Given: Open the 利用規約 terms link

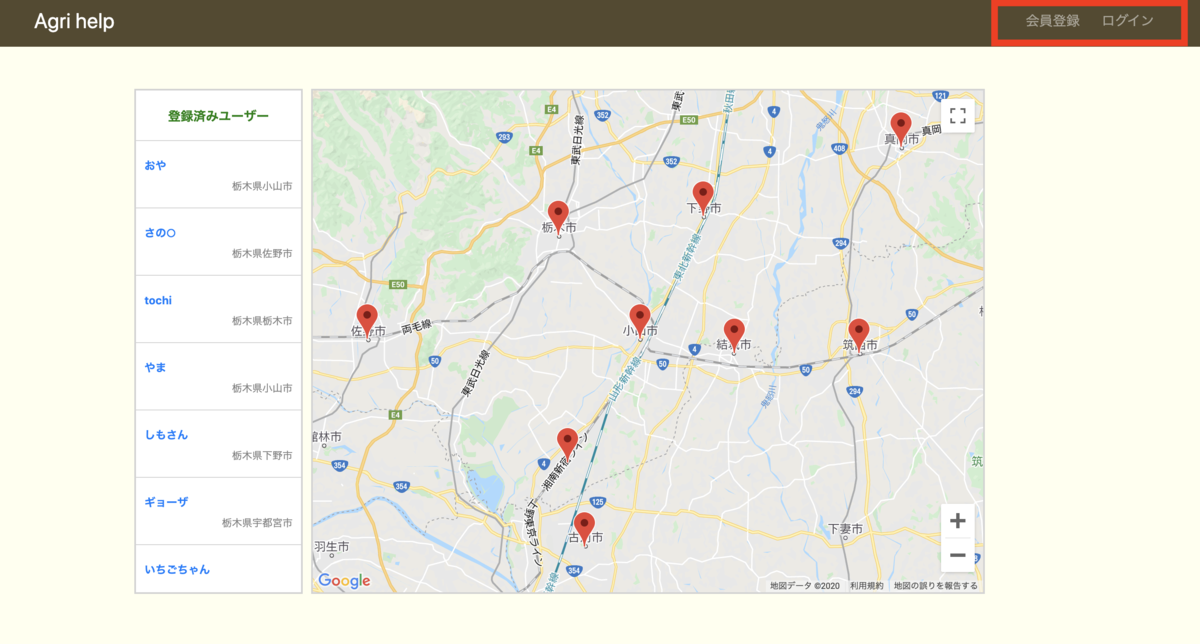Looking at the screenshot, I should (x=866, y=586).
